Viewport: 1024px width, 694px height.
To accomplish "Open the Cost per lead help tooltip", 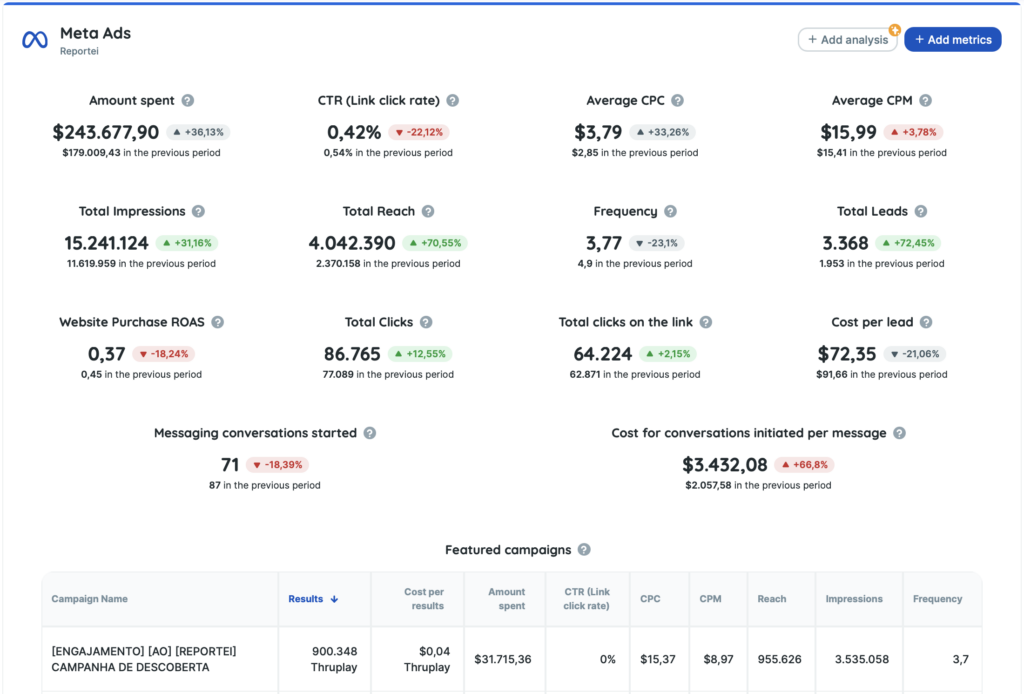I will (x=929, y=322).
